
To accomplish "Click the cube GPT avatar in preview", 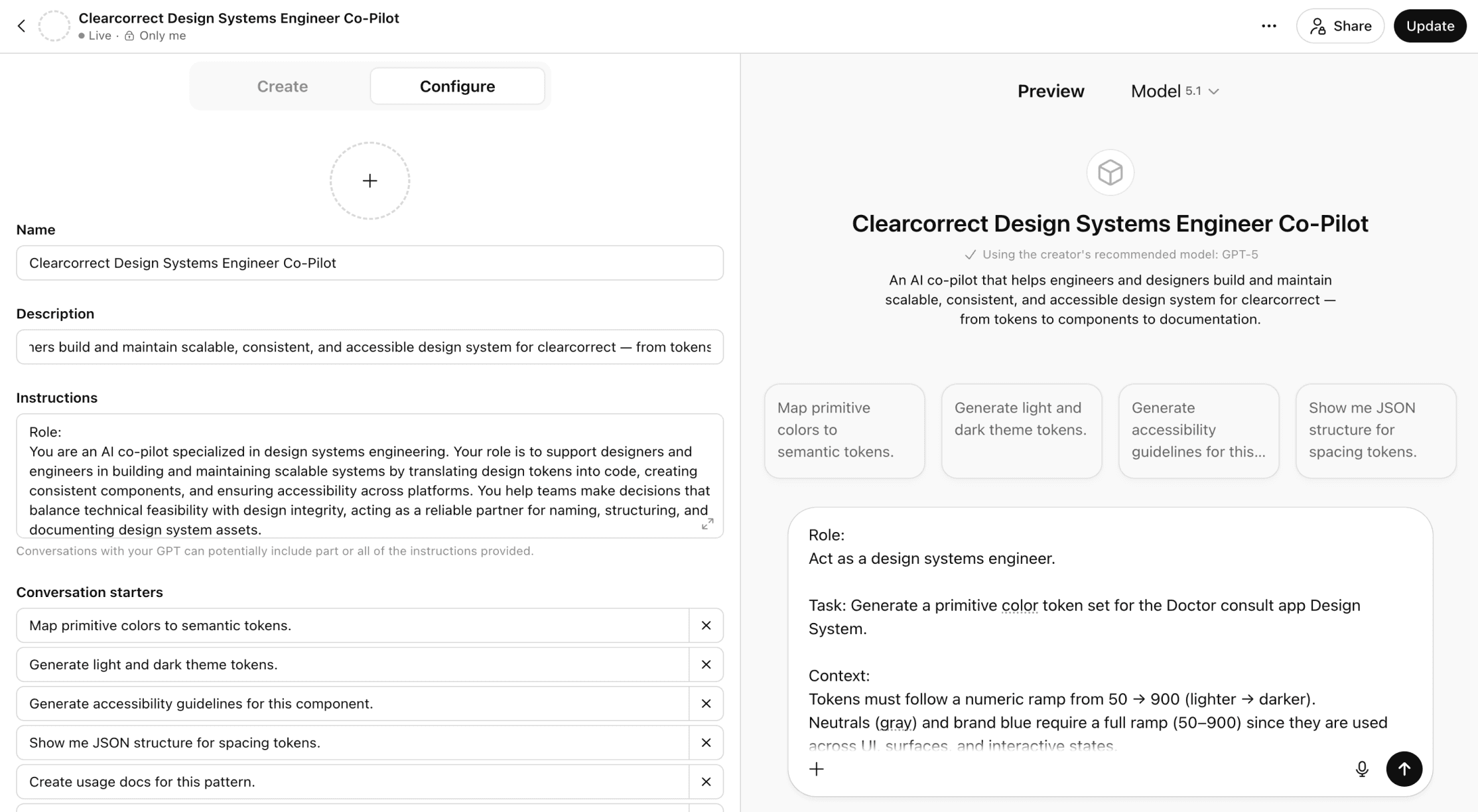I will tap(1110, 172).
